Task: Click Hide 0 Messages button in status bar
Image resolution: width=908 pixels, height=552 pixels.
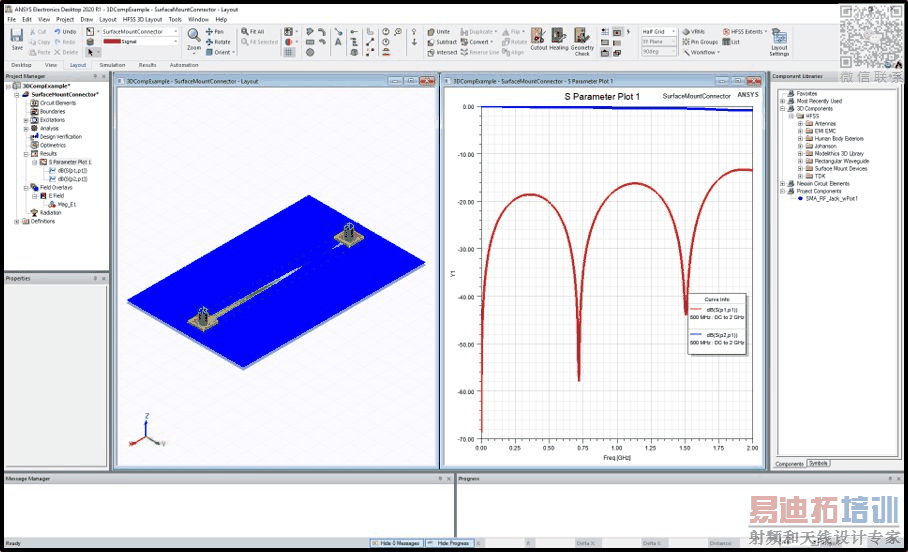Action: coord(397,543)
